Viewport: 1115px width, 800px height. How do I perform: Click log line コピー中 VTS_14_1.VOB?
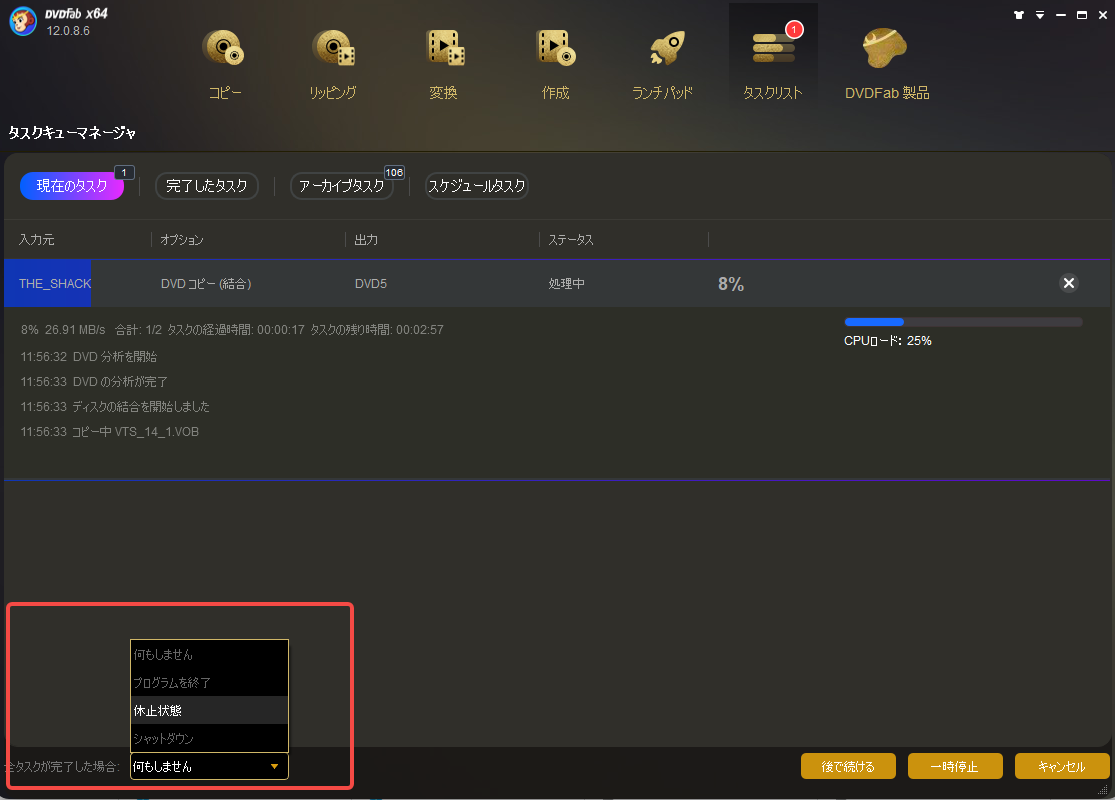click(x=110, y=432)
